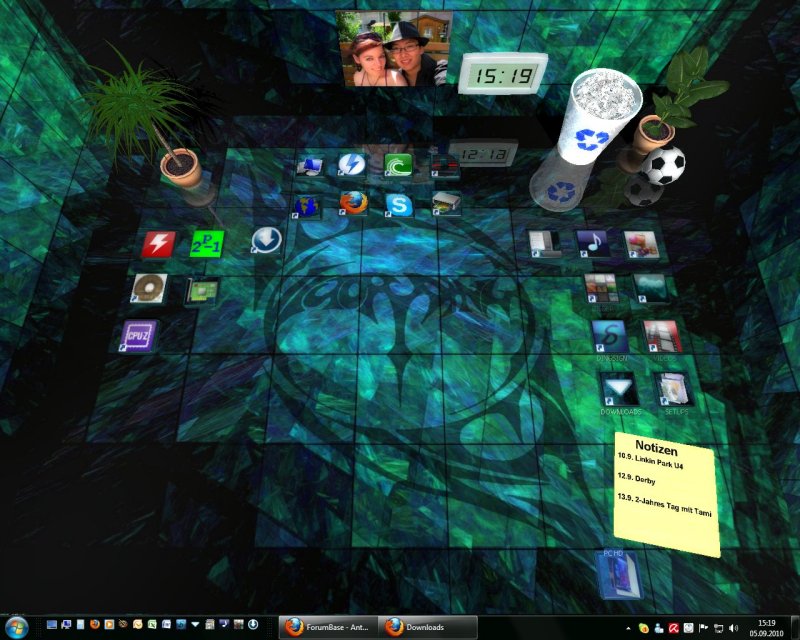Open the green BitComet icon
The image size is (800, 640).
click(x=398, y=165)
